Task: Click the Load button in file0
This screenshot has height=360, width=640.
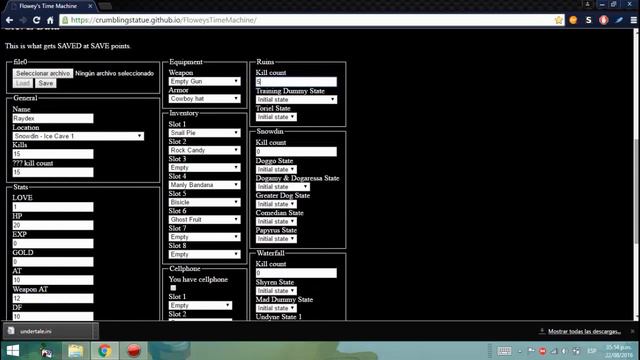Action: [x=22, y=83]
